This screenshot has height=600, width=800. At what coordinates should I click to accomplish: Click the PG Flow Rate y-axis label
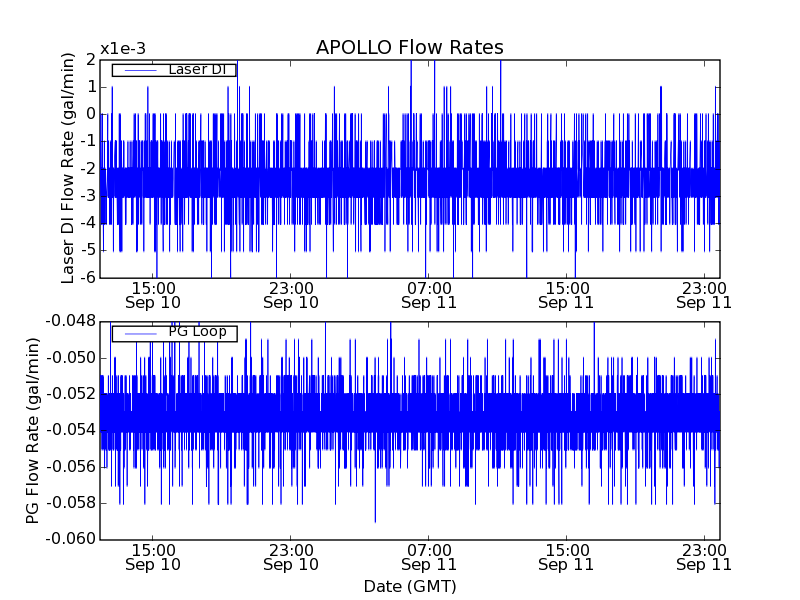click(x=33, y=430)
